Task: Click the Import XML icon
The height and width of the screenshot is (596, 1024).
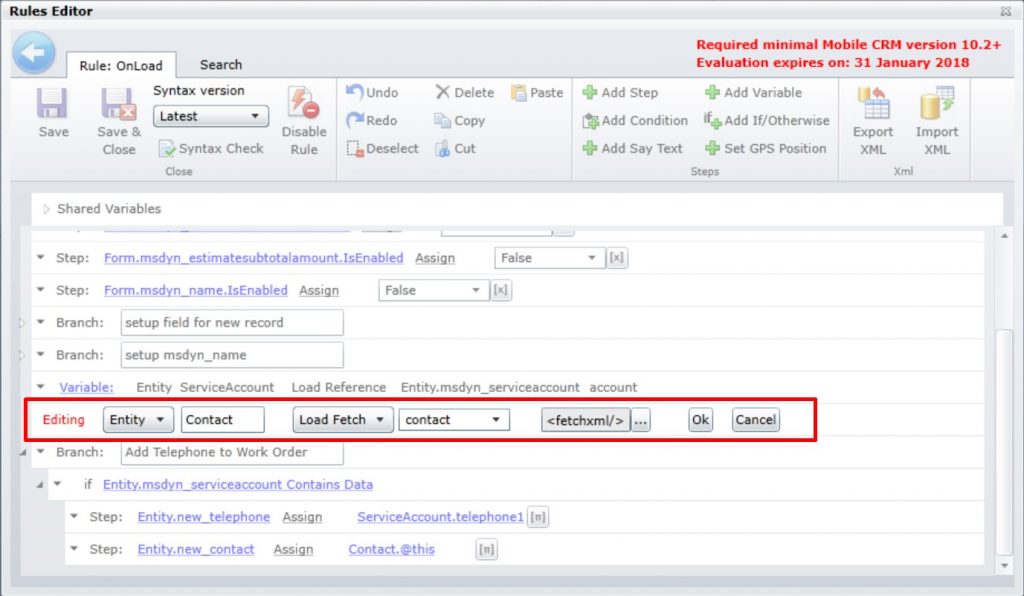Action: (937, 118)
